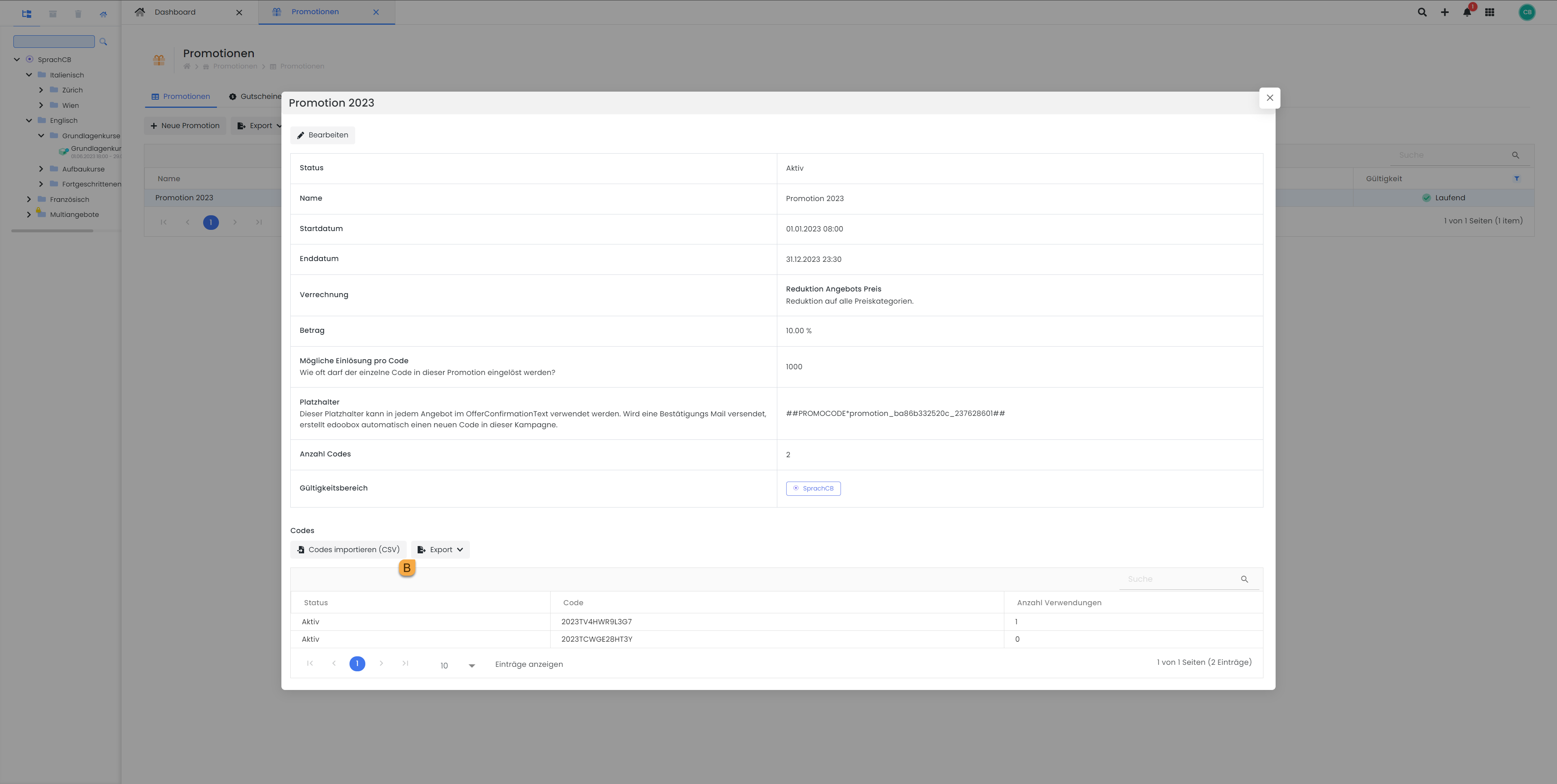Click Codes importieren (CSV) button
Image resolution: width=1557 pixels, height=784 pixels.
coord(348,549)
